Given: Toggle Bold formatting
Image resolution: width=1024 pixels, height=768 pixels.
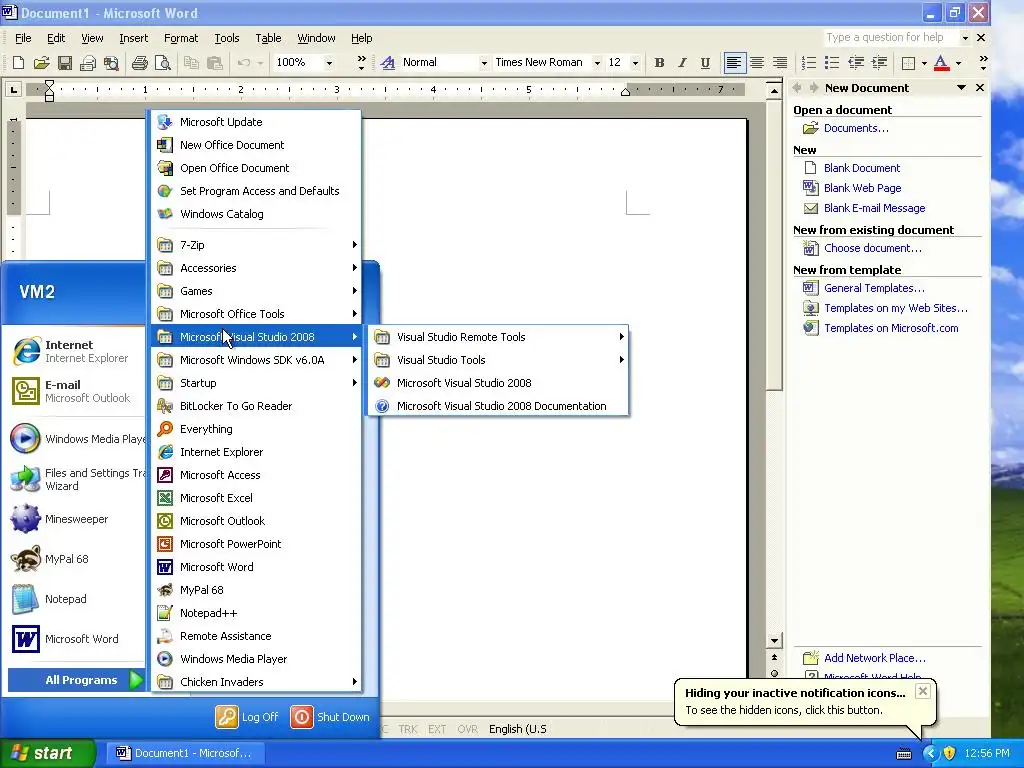Looking at the screenshot, I should point(659,63).
